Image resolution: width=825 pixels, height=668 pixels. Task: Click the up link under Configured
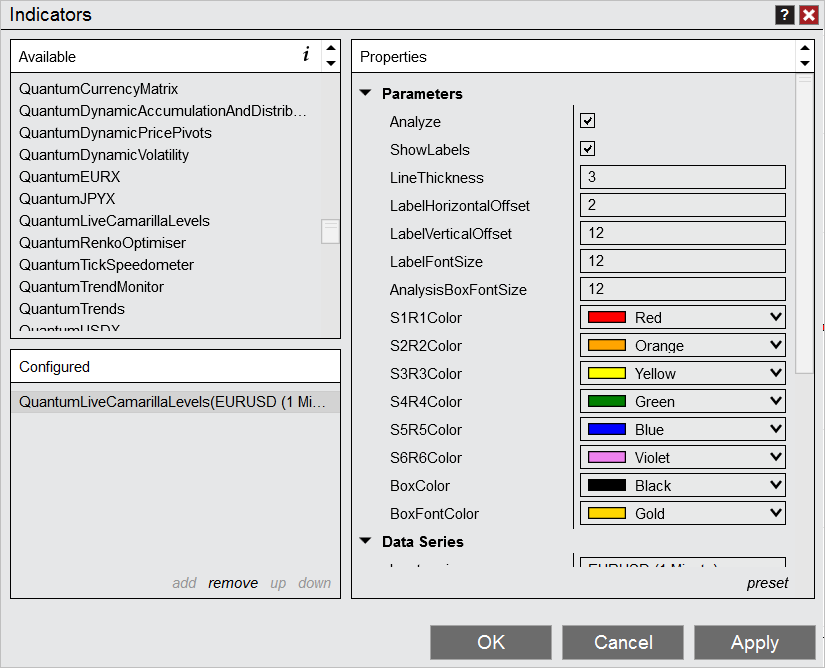(x=278, y=583)
